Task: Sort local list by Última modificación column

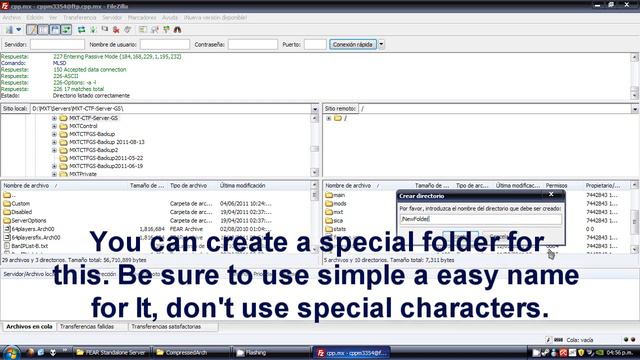Action: click(242, 185)
